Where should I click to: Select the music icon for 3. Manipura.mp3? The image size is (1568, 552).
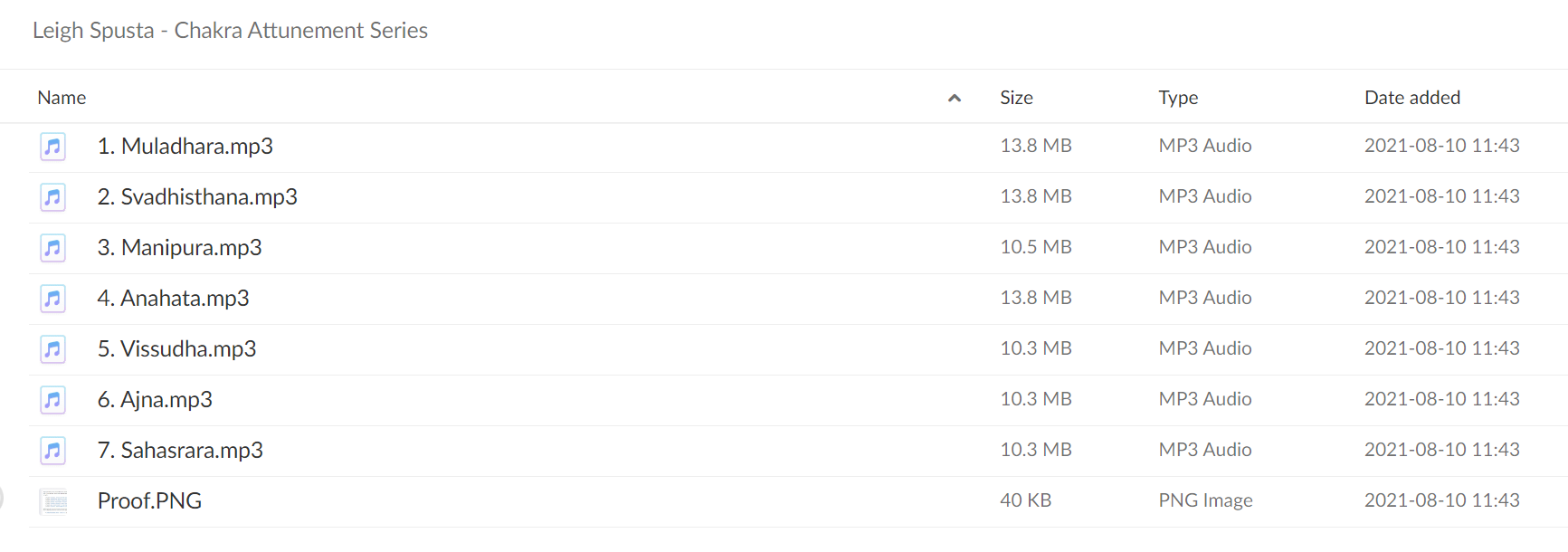pyautogui.click(x=52, y=247)
